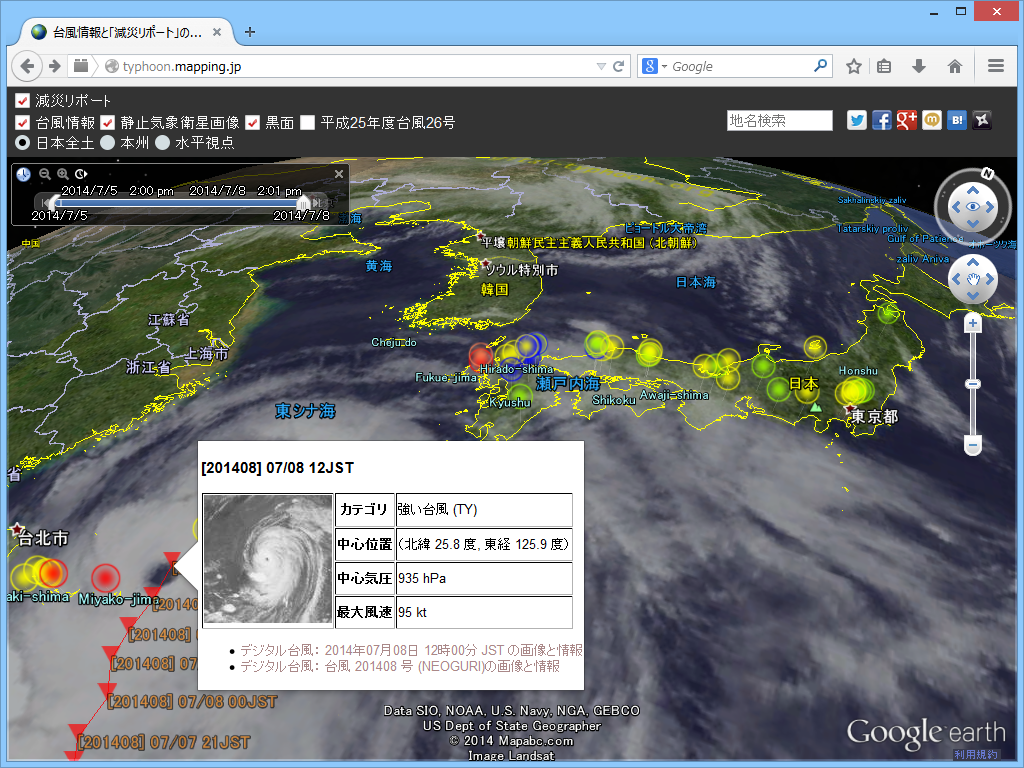1024x768 pixels.
Task: Click the [201408] 07/07 21JST track label
Action: pos(164,743)
